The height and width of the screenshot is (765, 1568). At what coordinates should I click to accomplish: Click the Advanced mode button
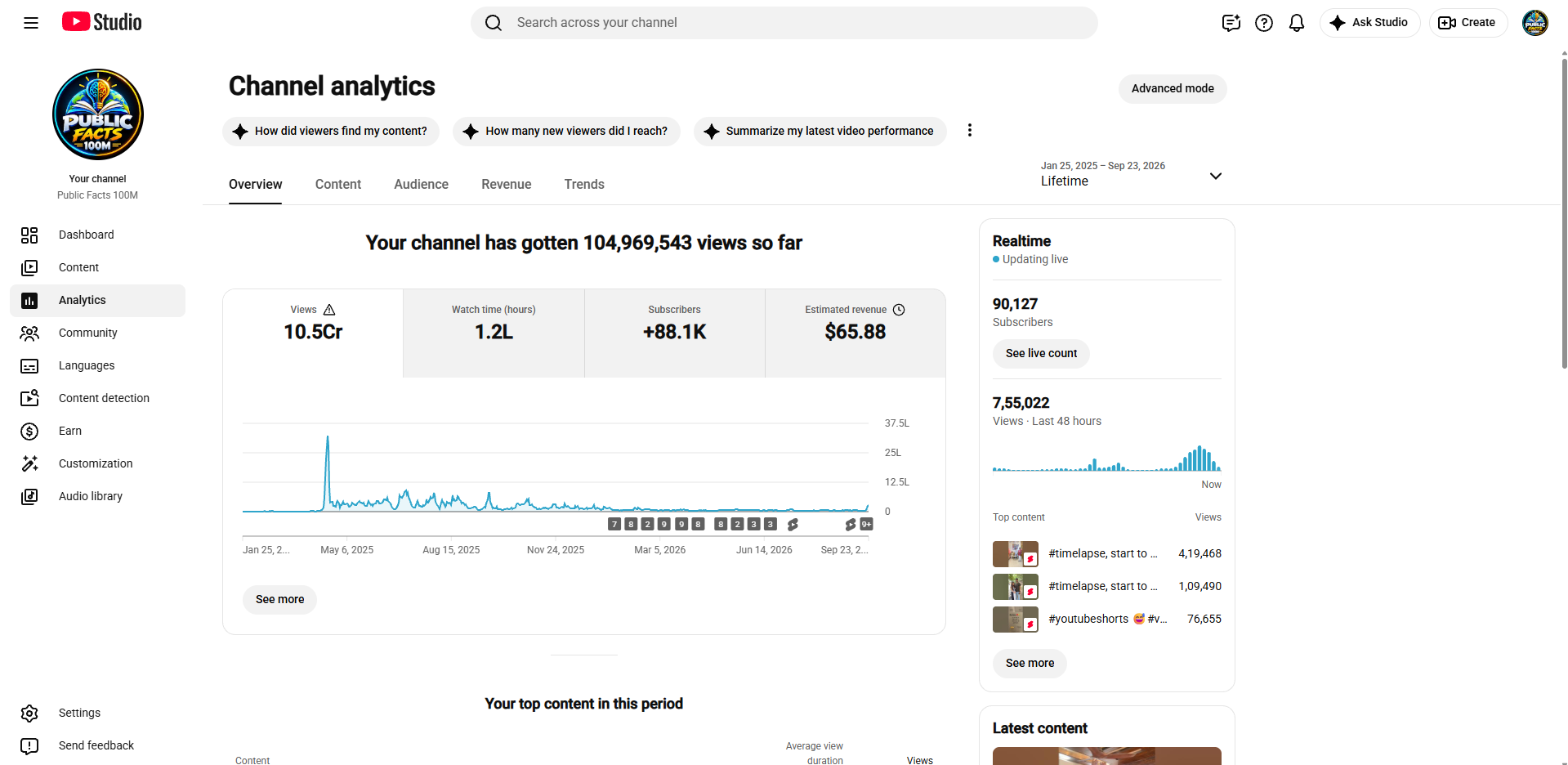pyautogui.click(x=1173, y=88)
